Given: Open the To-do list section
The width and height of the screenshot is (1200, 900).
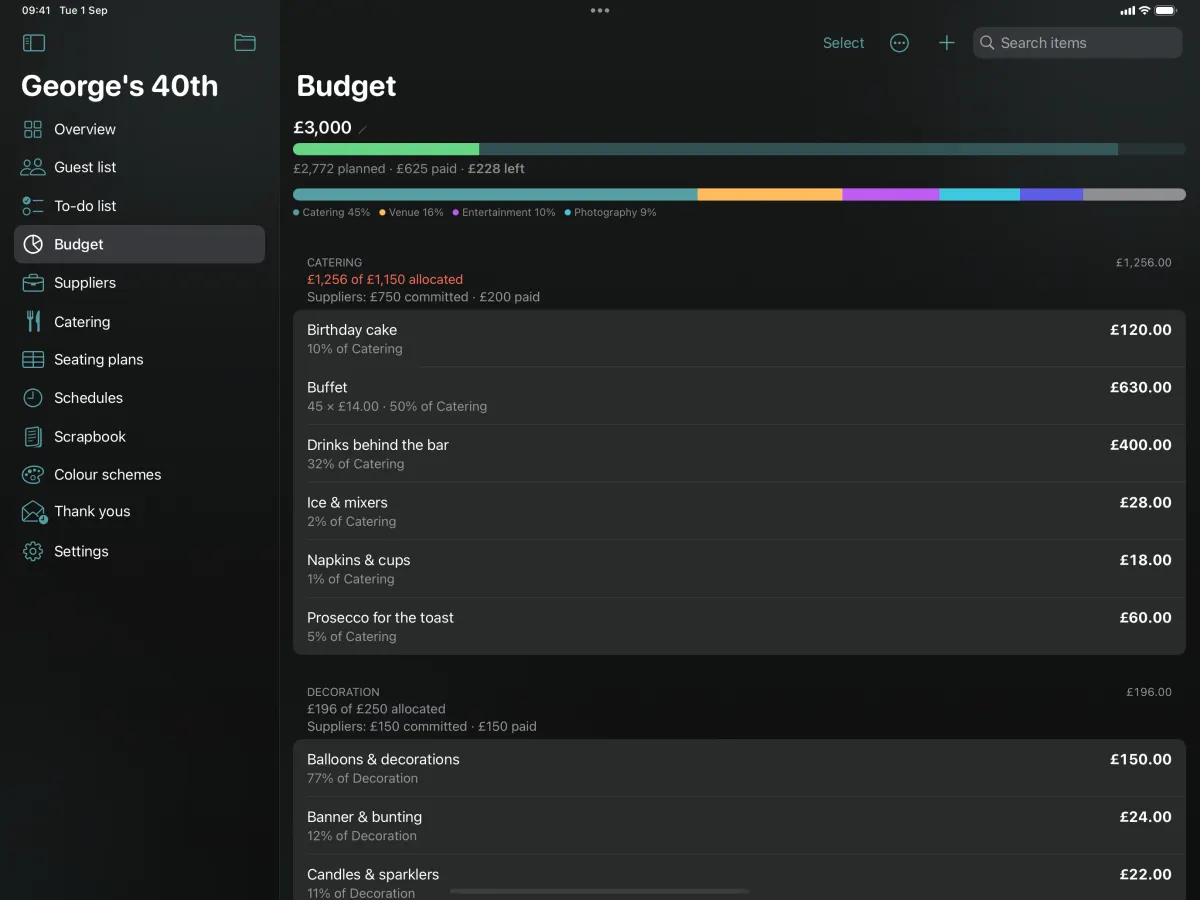Looking at the screenshot, I should tap(139, 206).
